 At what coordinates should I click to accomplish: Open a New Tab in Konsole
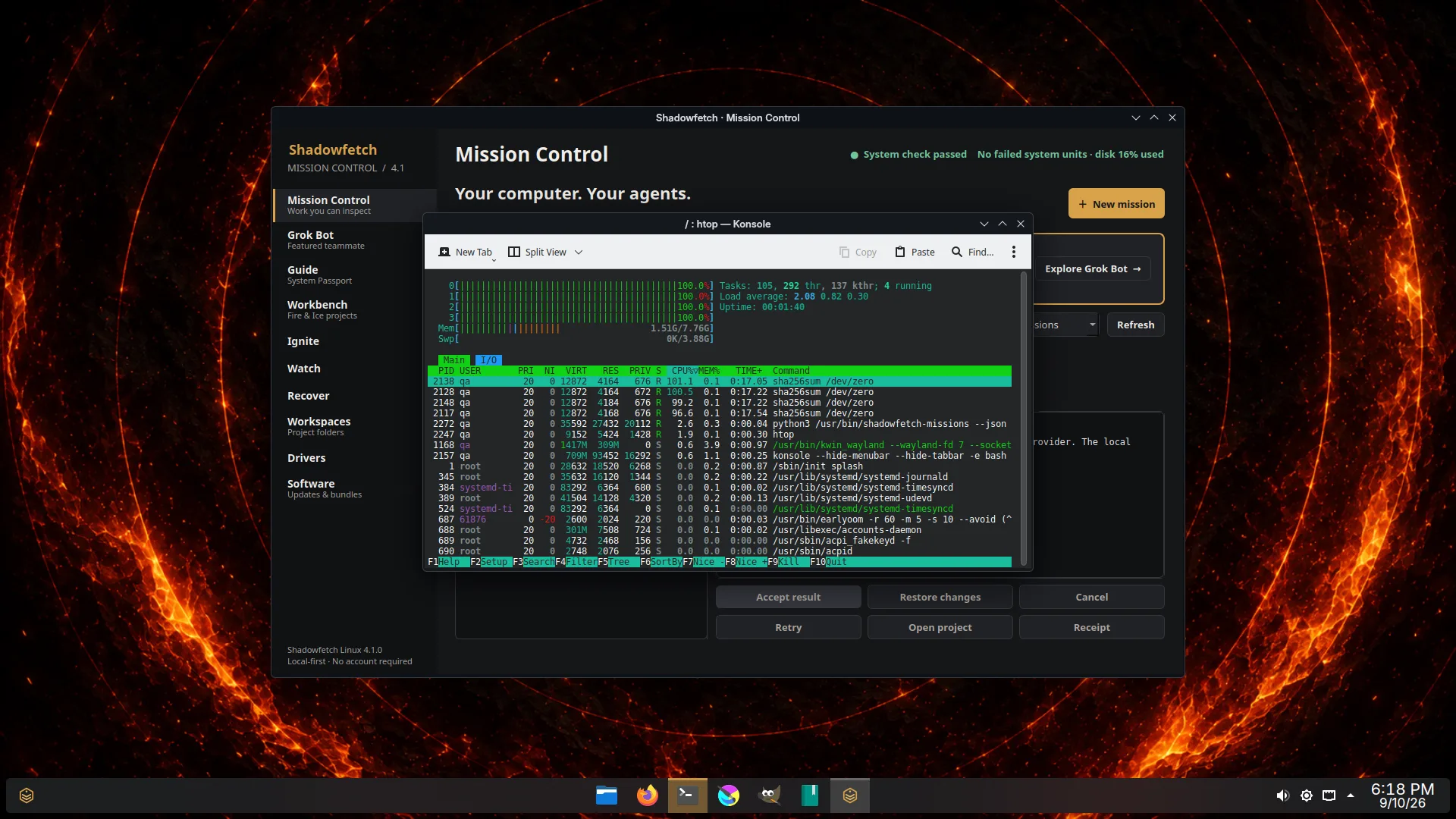[x=466, y=252]
